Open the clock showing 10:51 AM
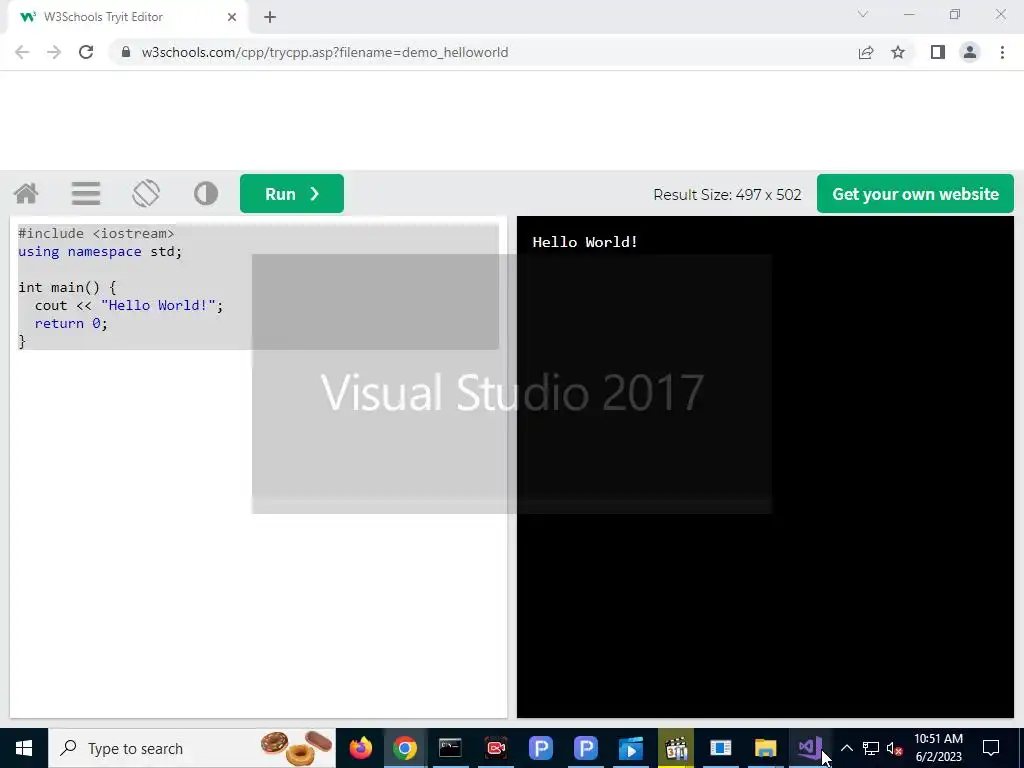The width and height of the screenshot is (1024, 768). (x=938, y=748)
